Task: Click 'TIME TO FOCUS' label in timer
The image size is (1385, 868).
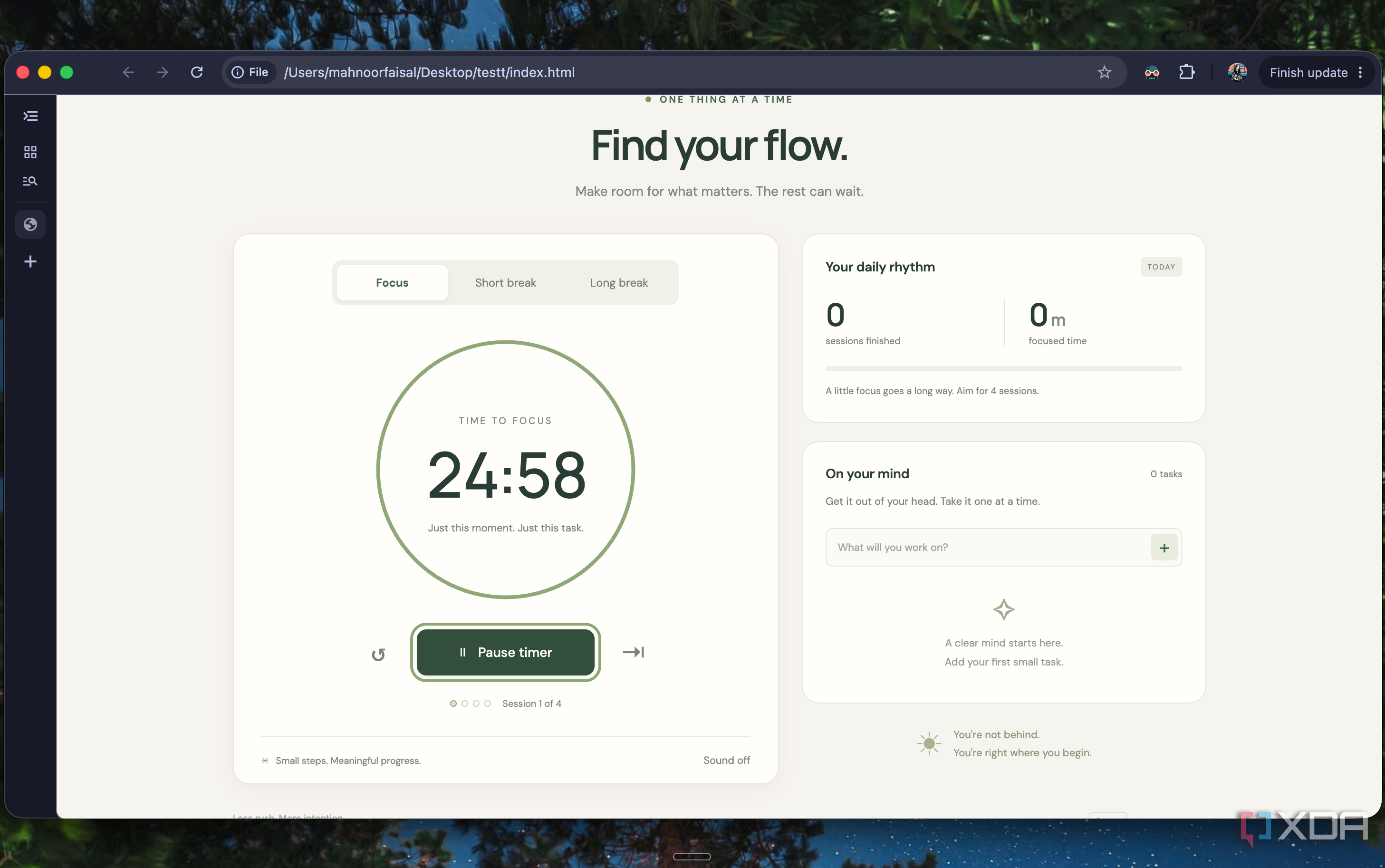Action: coord(505,421)
